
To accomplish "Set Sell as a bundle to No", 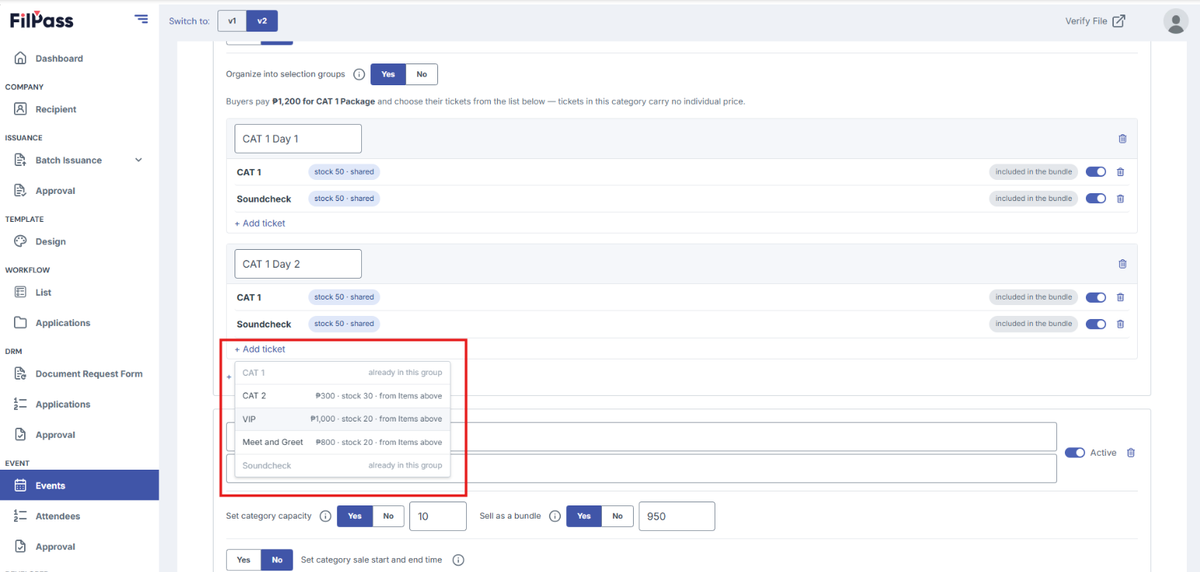I will pyautogui.click(x=617, y=516).
